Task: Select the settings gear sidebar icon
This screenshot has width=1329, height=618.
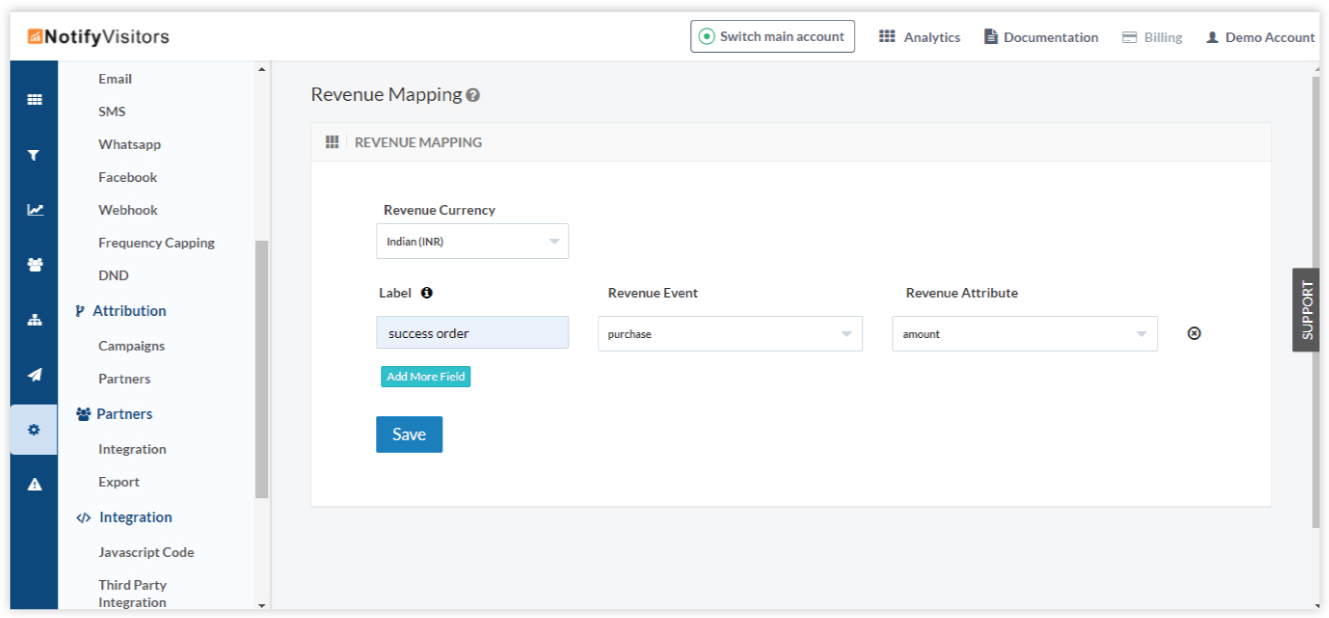Action: pos(35,430)
